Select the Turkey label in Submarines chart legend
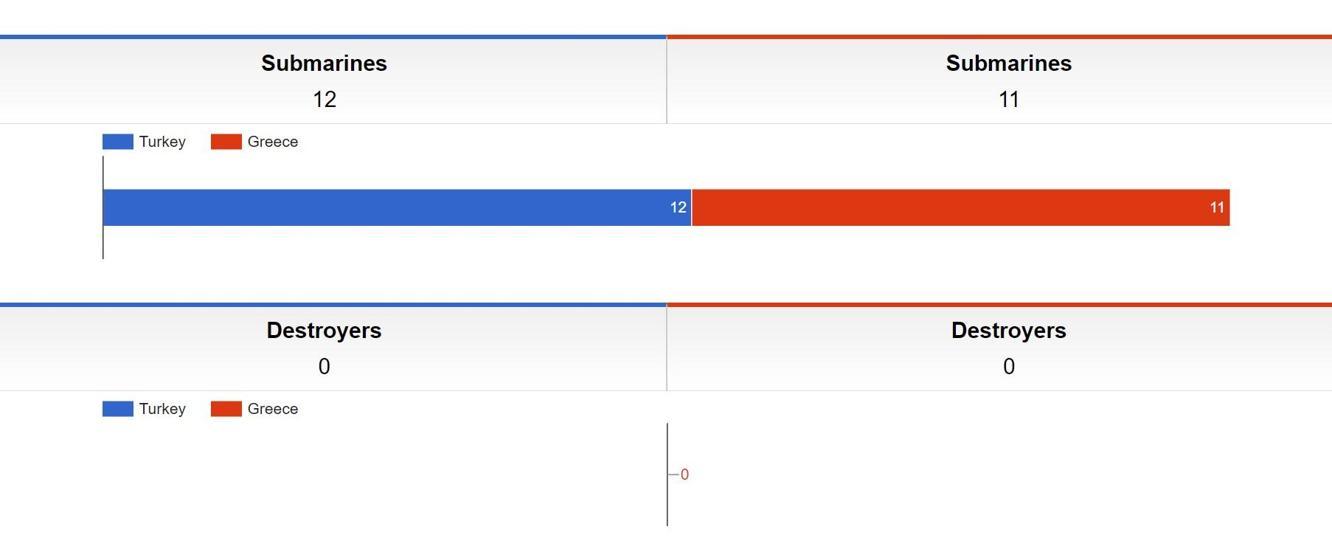The width and height of the screenshot is (1332, 555). [162, 142]
